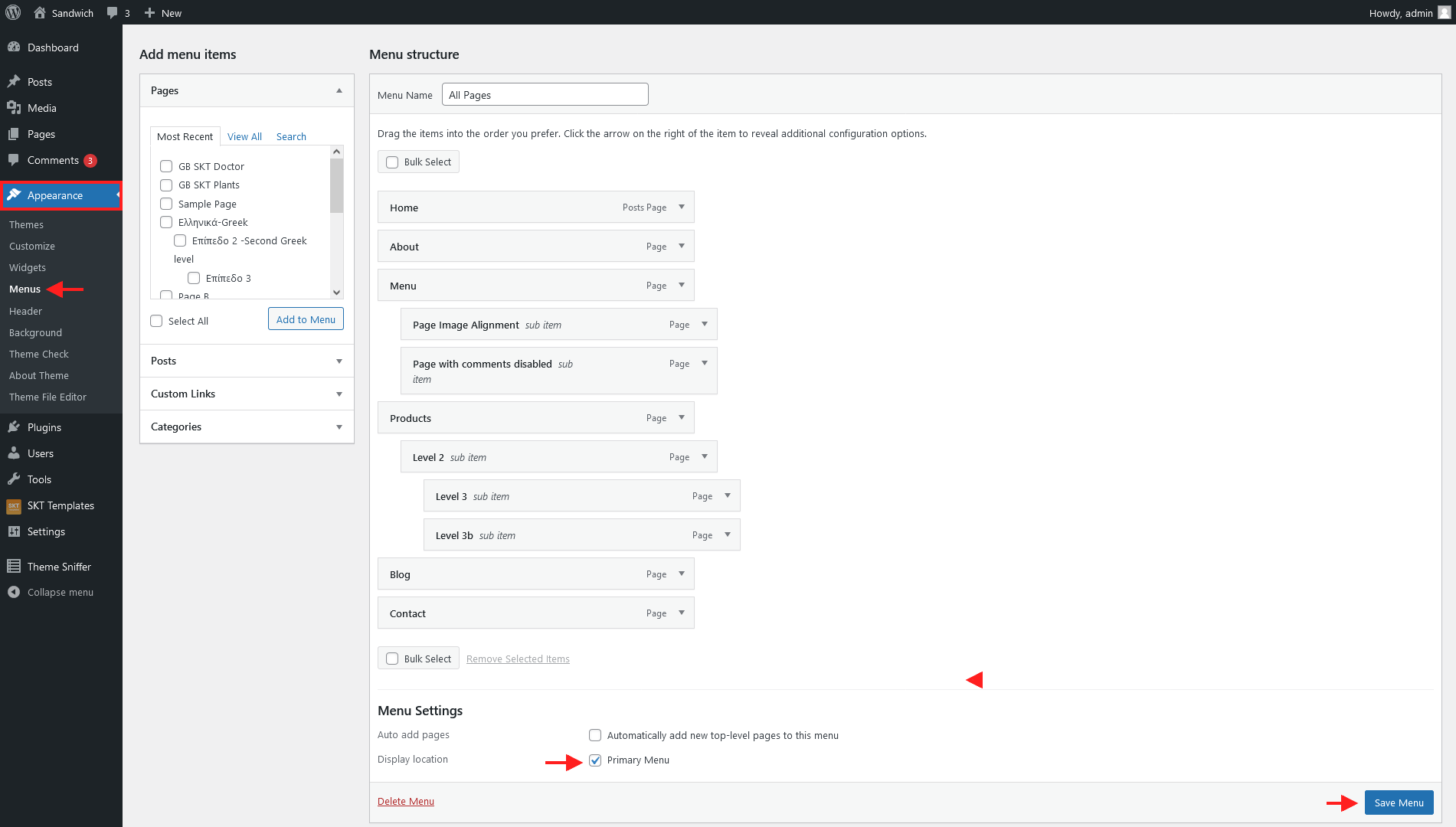Image resolution: width=1456 pixels, height=827 pixels.
Task: Open the Header submenu item
Action: tap(25, 311)
